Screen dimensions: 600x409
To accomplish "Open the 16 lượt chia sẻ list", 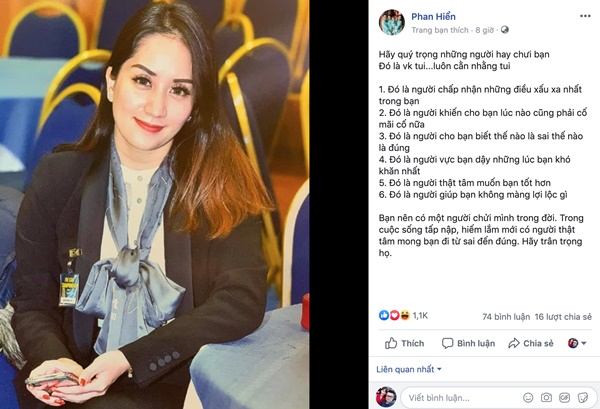I will [563, 317].
